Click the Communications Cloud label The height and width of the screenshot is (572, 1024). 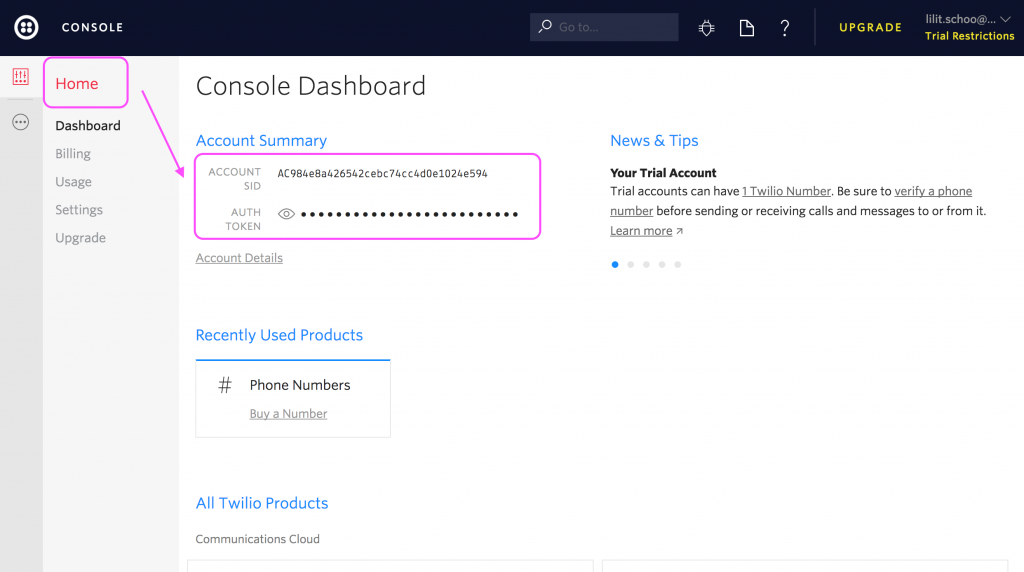tap(257, 539)
